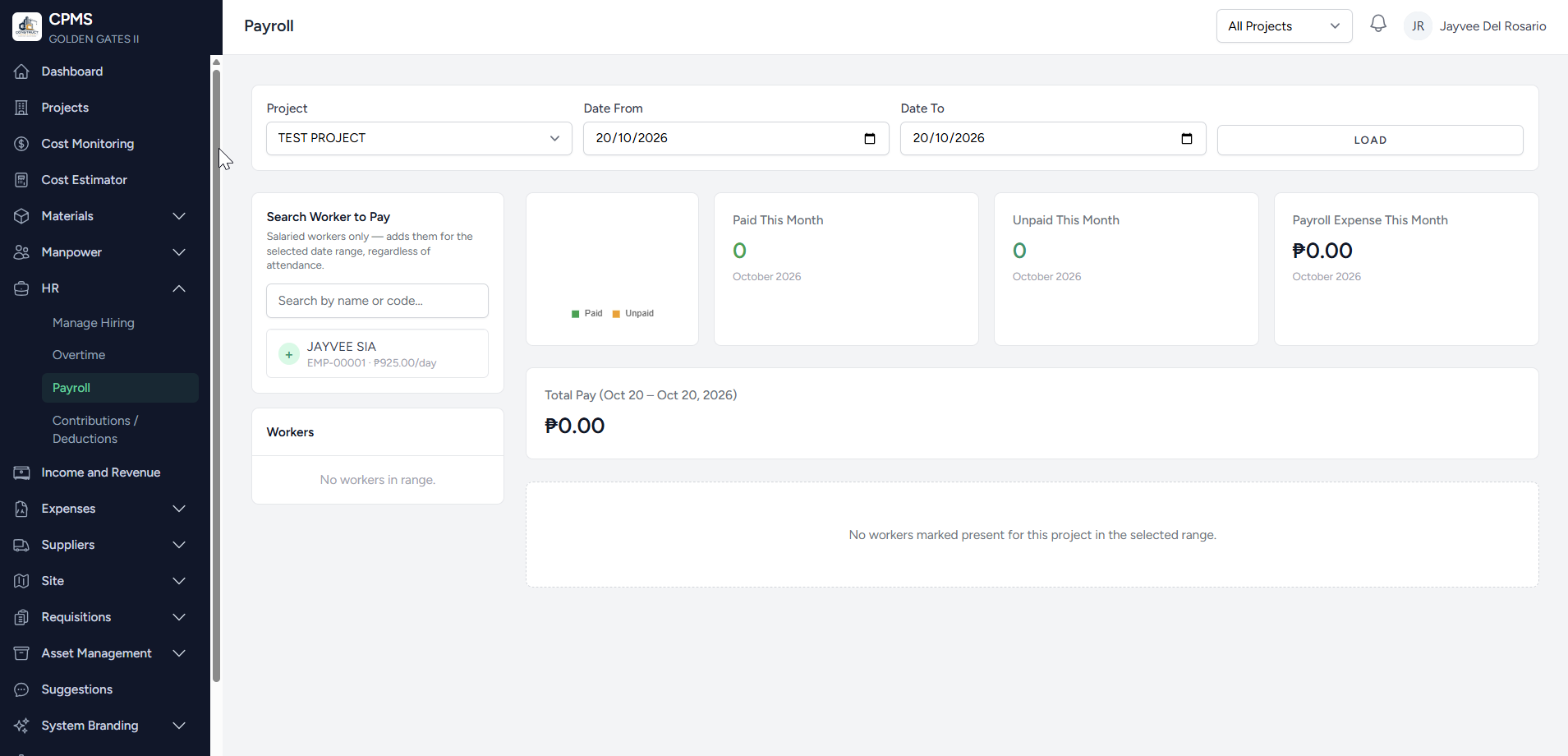Expand the Suppliers submenu chevron
1568x756 pixels.
click(x=179, y=545)
